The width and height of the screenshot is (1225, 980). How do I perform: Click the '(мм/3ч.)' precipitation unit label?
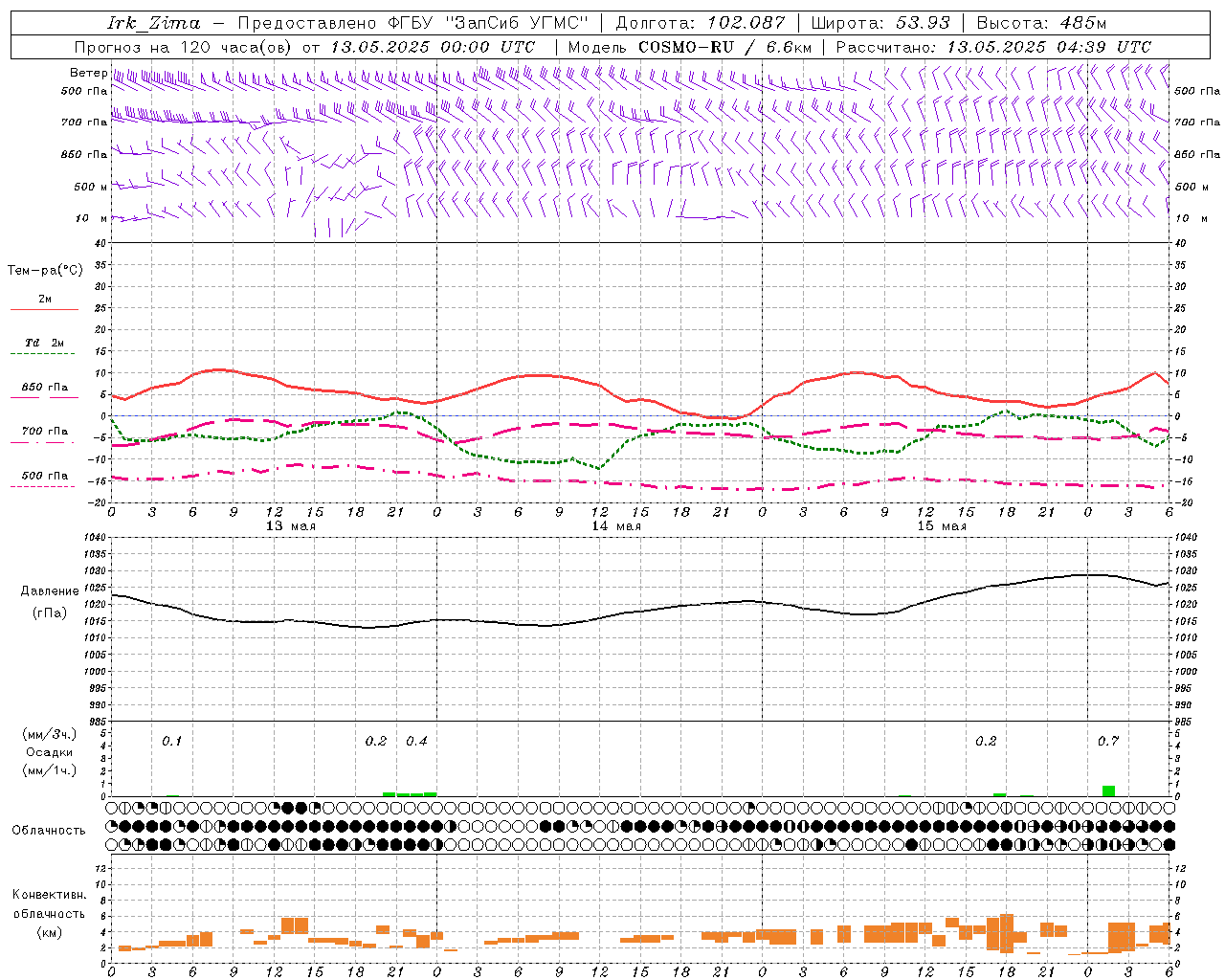50,734
